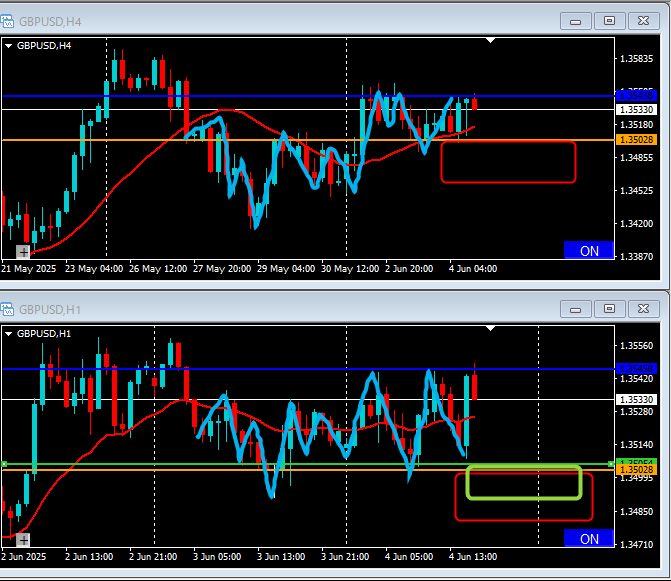
Task: Click 1.33870 on the H4 price axis
Action: (x=636, y=256)
